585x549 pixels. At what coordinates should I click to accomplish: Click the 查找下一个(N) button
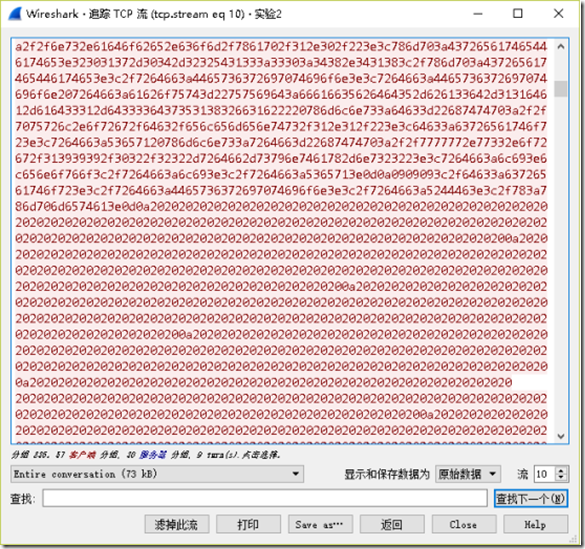(x=531, y=498)
